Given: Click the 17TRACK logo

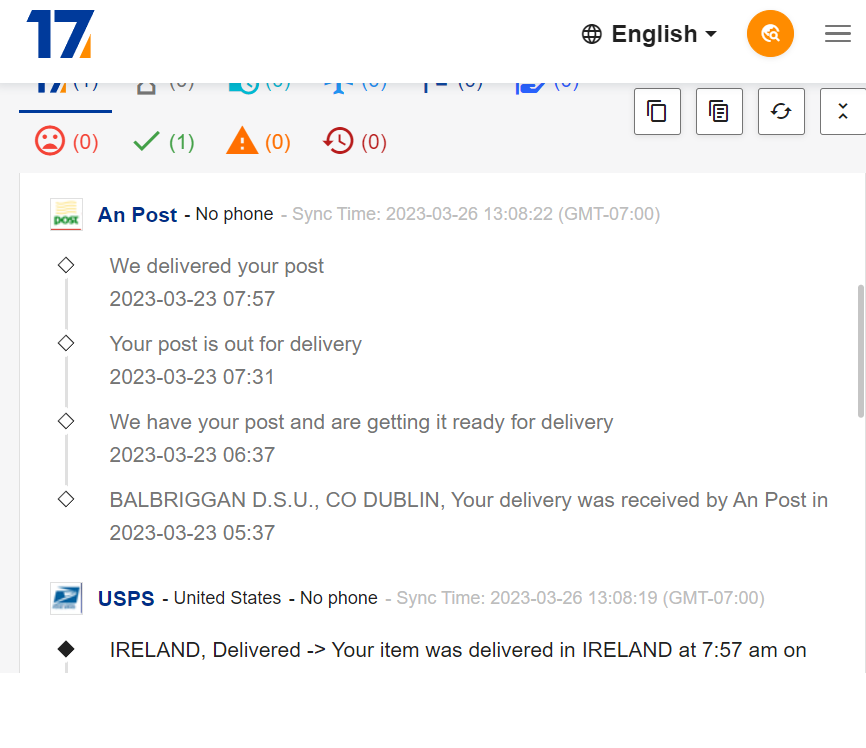Looking at the screenshot, I should (x=60, y=34).
